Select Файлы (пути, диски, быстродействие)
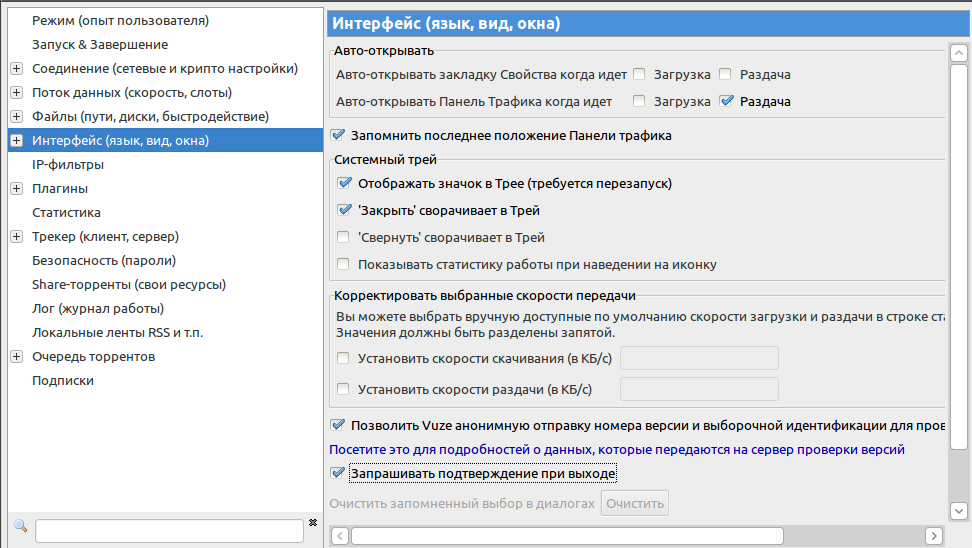The height and width of the screenshot is (548, 972). [x=151, y=117]
